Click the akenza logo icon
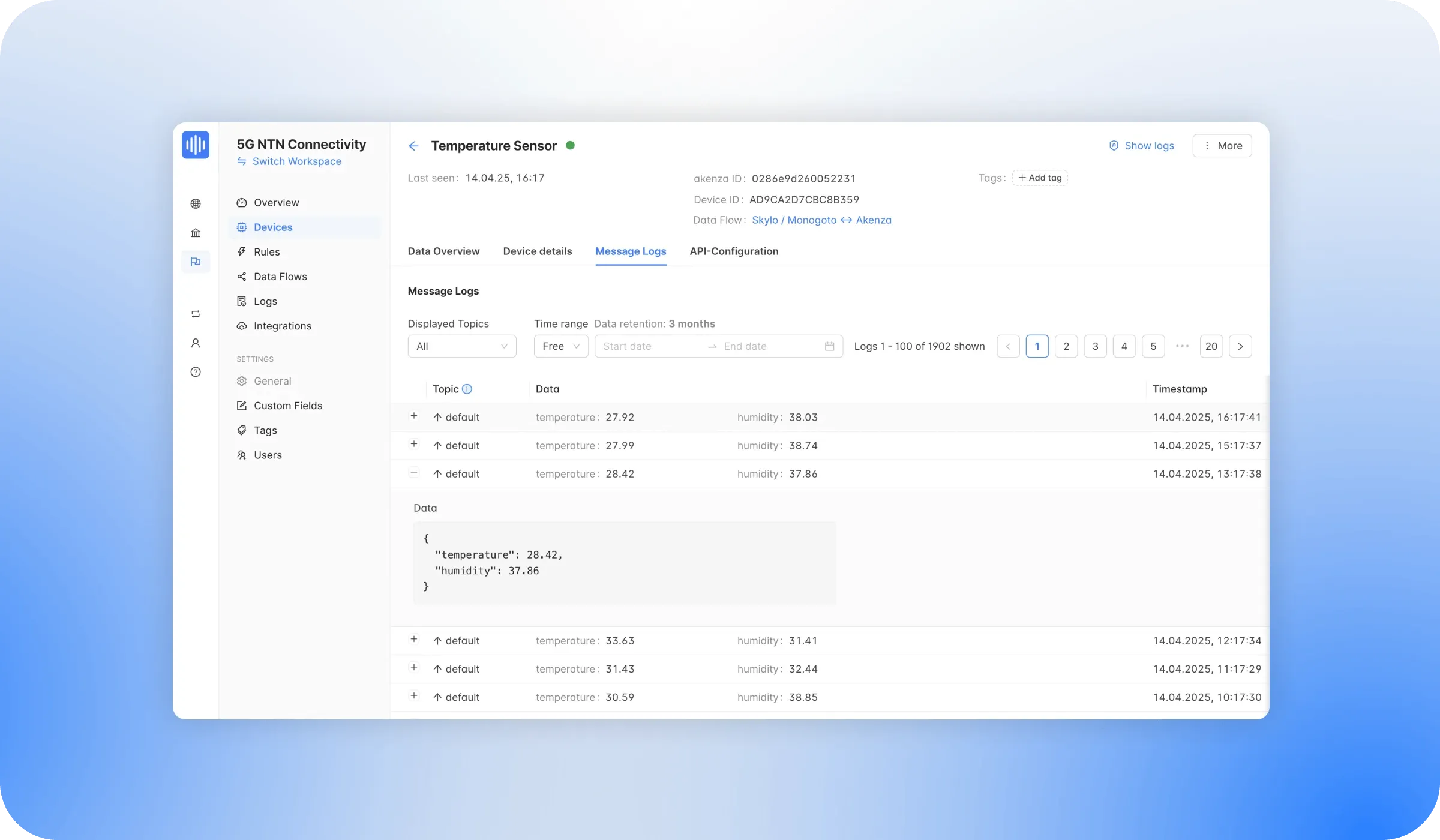This screenshot has width=1440, height=840. [x=196, y=145]
